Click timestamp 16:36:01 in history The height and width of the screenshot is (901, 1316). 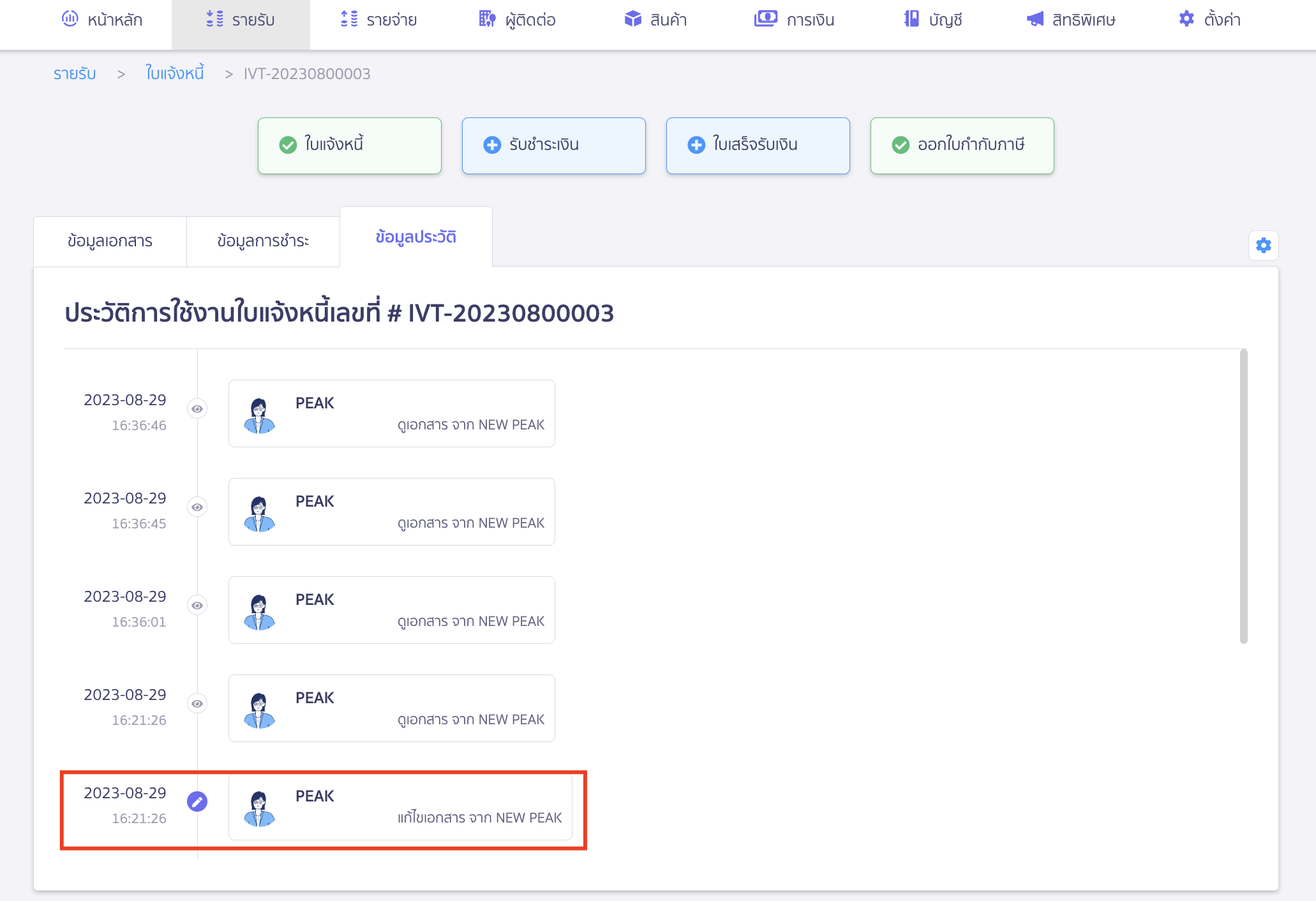[139, 622]
